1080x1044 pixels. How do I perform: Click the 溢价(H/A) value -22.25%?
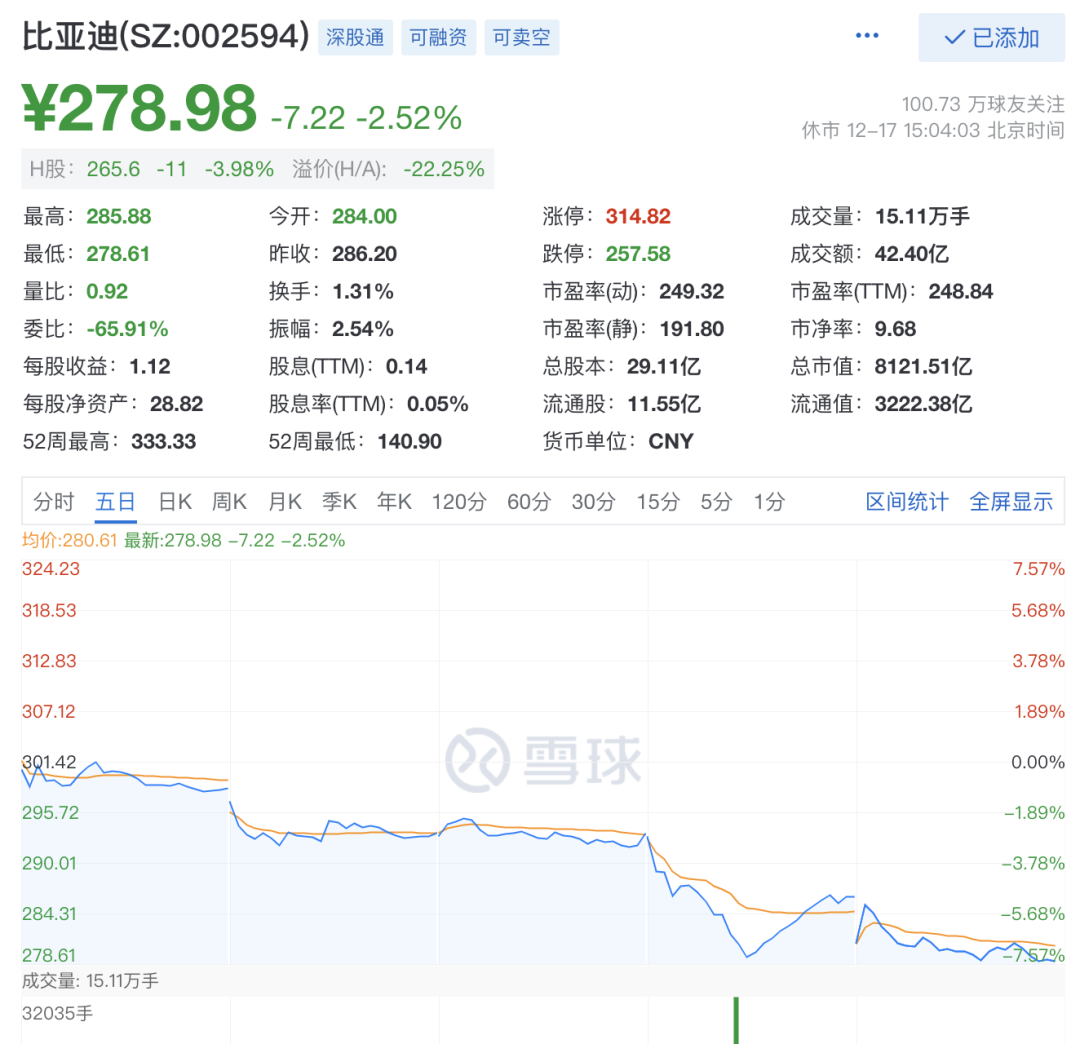click(x=444, y=169)
